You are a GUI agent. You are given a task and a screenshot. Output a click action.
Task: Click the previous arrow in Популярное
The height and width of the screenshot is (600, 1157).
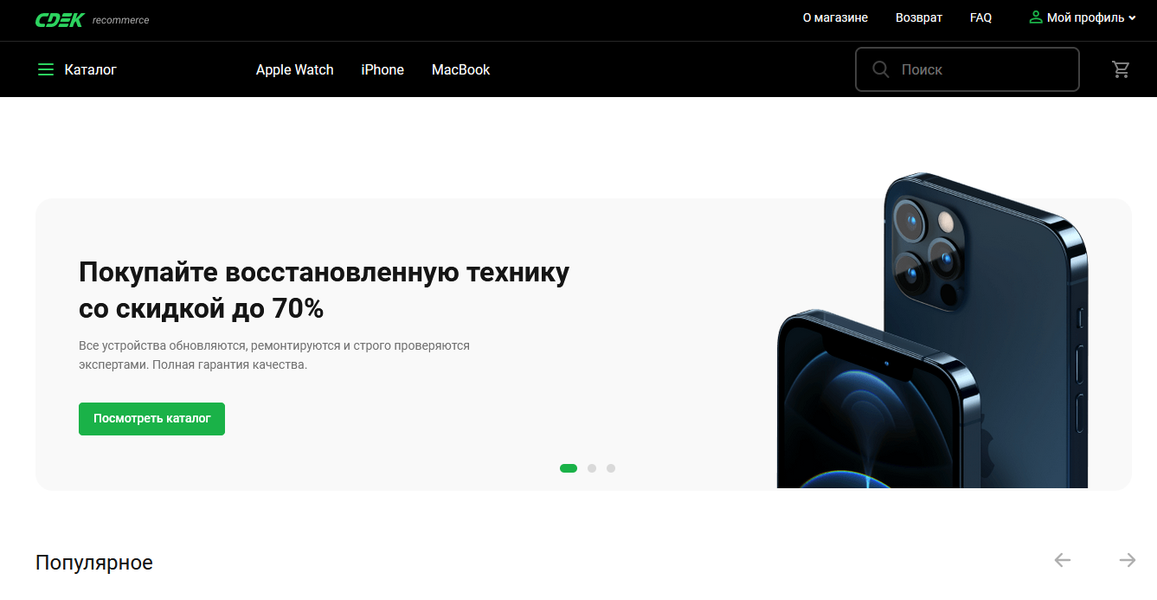1062,560
